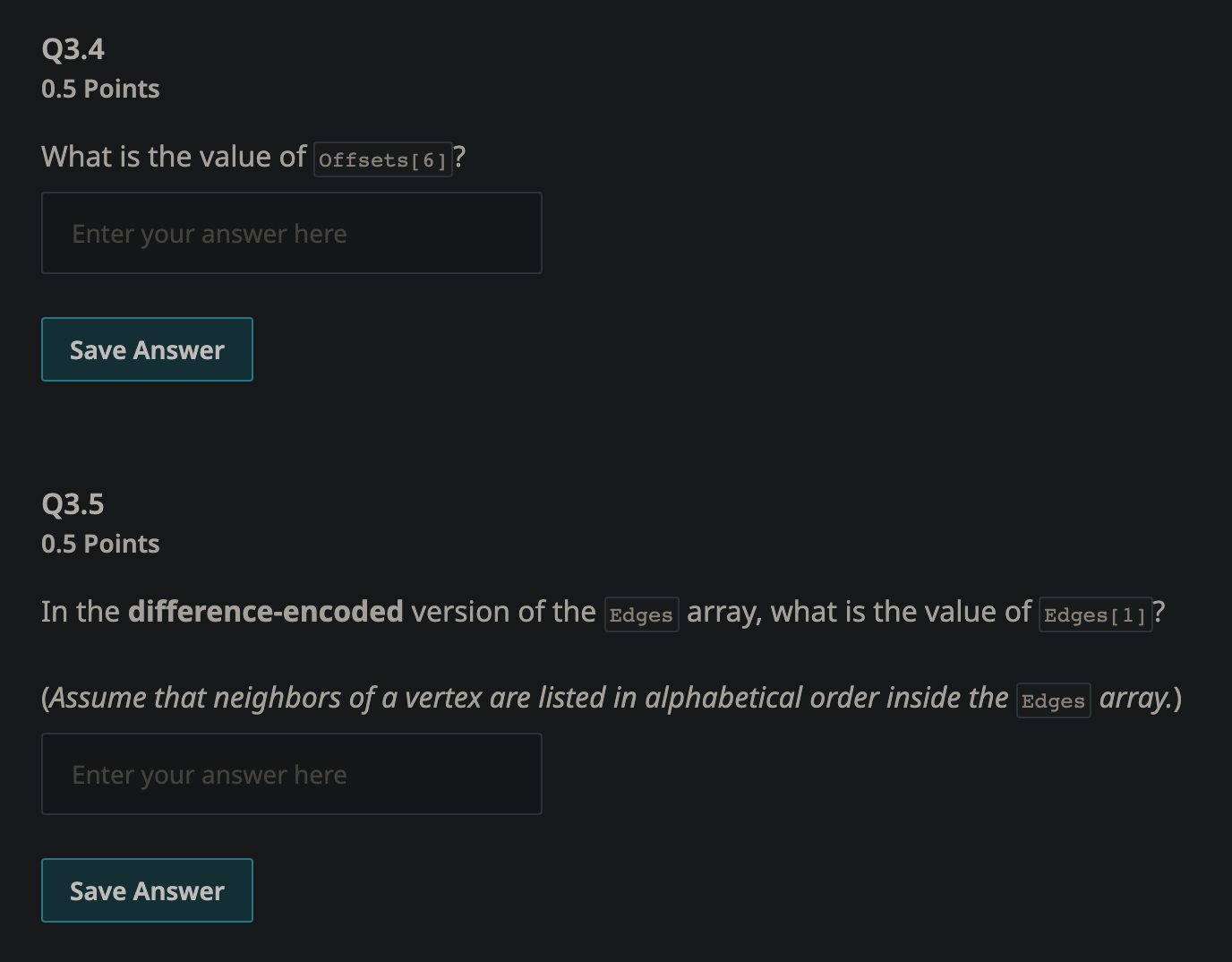
Task: Select the Edges[1] code label
Action: coord(1095,614)
